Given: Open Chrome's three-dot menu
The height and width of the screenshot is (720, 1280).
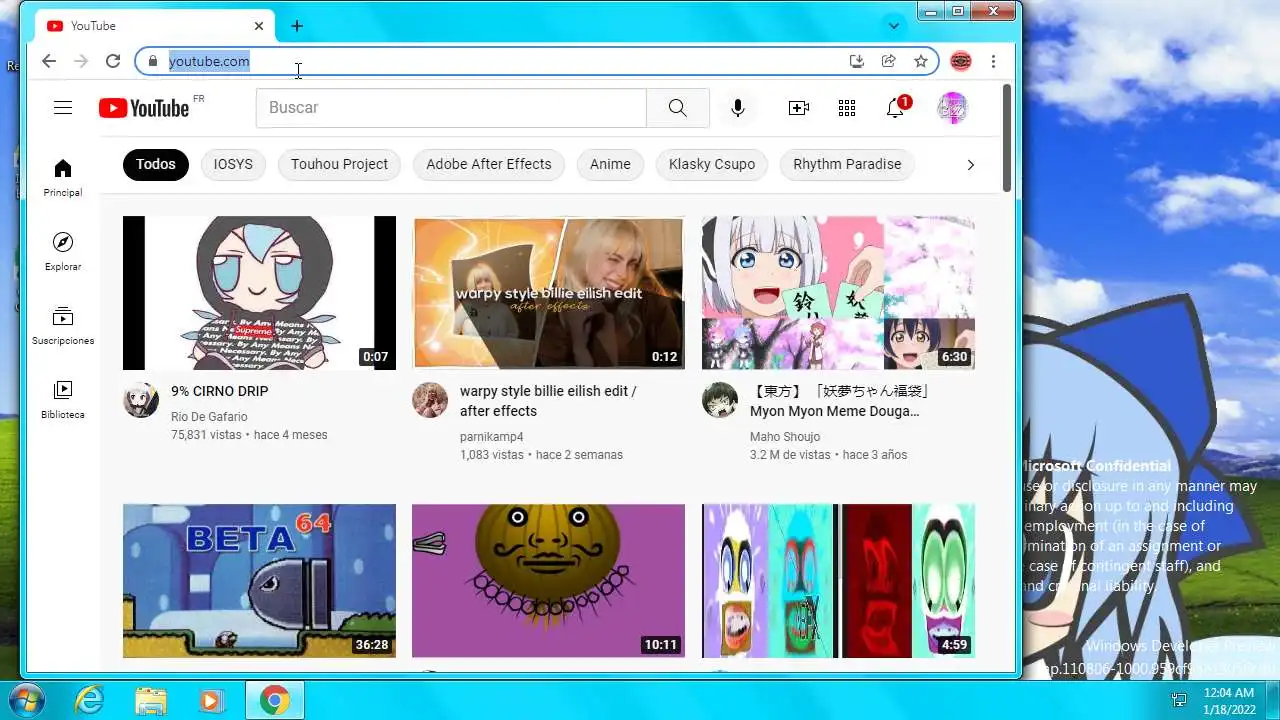Looking at the screenshot, I should point(993,61).
